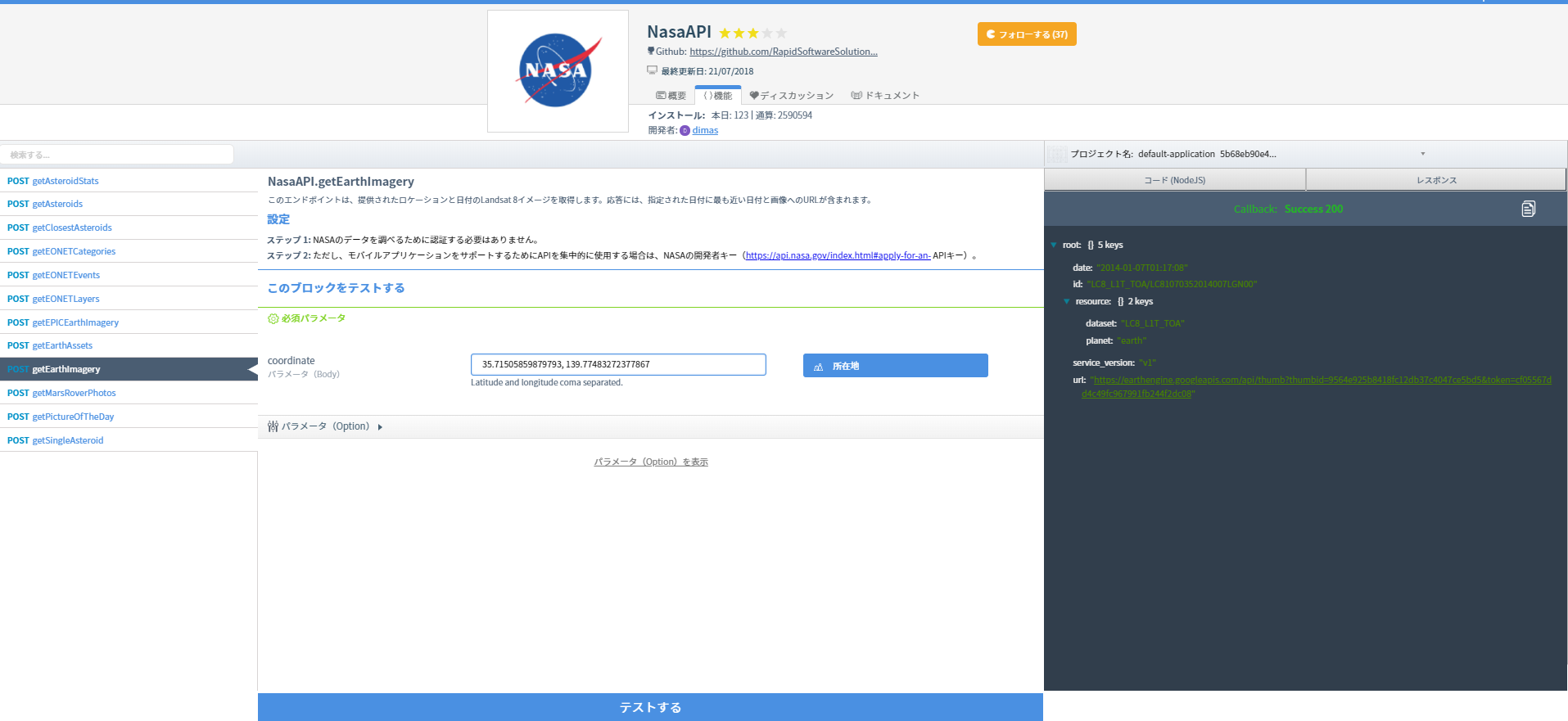Image resolution: width=1568 pixels, height=721 pixels.
Task: Click the dimas purple avatar icon
Action: tap(685, 130)
